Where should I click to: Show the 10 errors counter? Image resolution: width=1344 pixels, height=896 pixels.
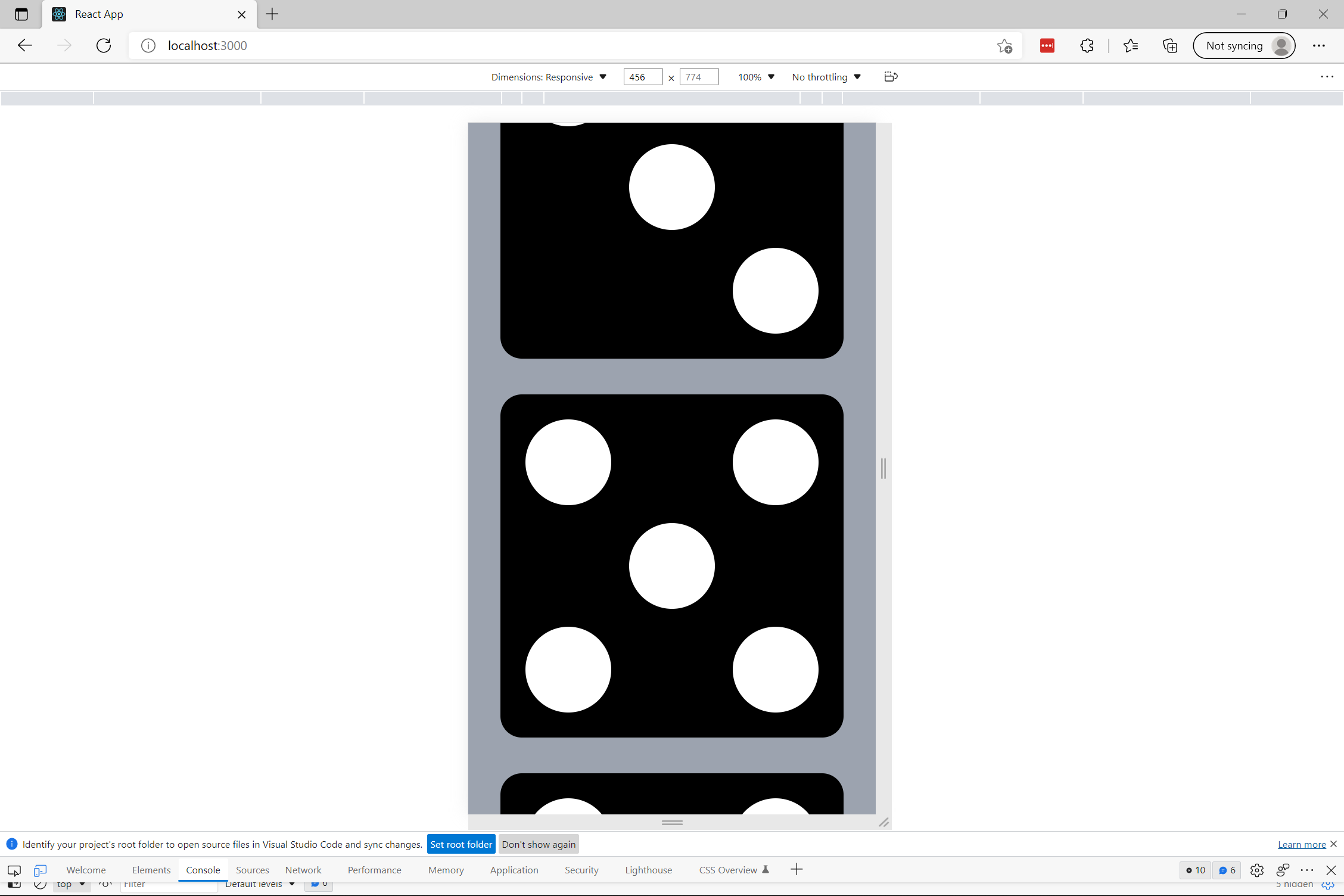pyautogui.click(x=1195, y=870)
